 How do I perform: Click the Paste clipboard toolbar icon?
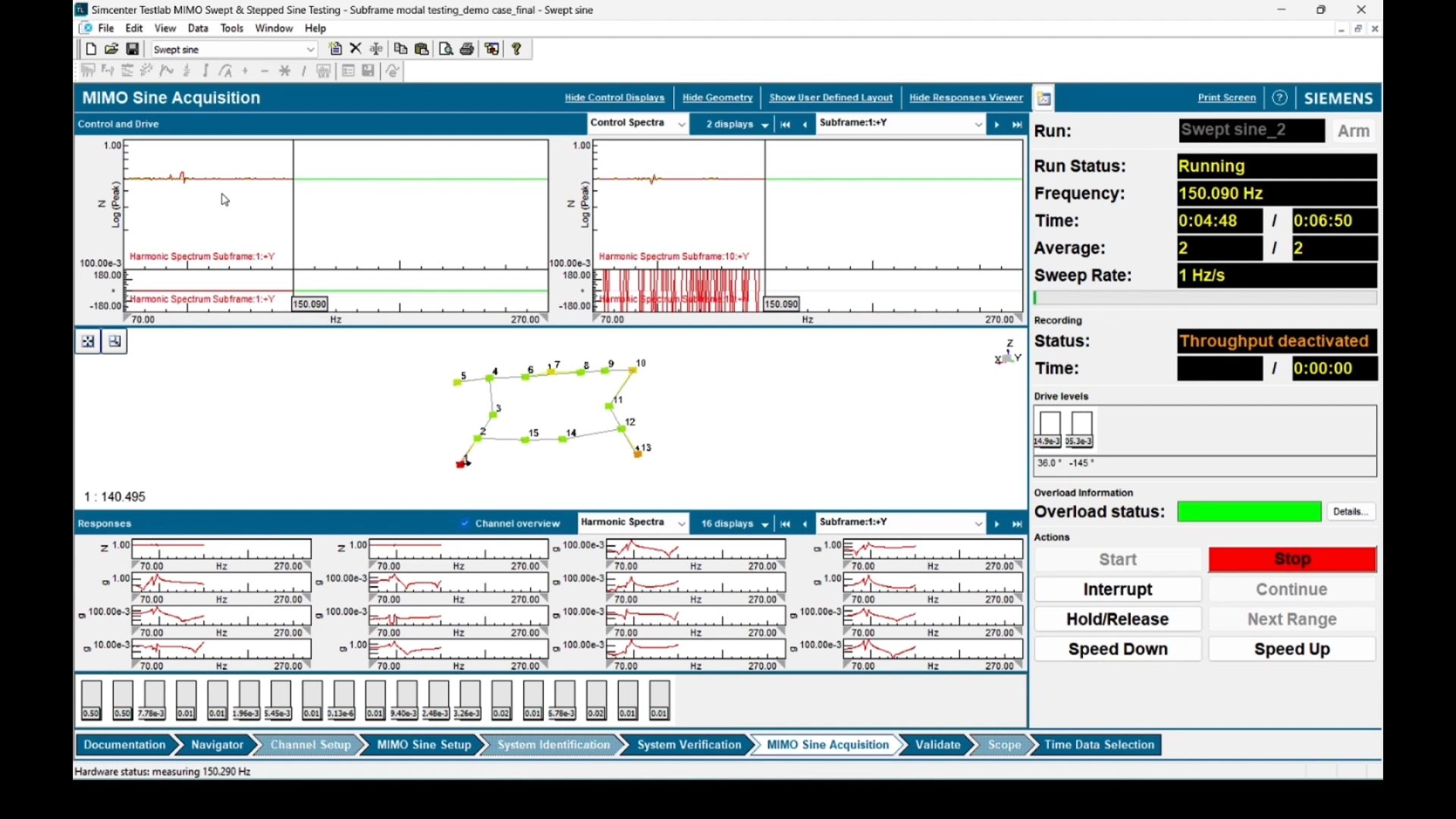pyautogui.click(x=422, y=49)
